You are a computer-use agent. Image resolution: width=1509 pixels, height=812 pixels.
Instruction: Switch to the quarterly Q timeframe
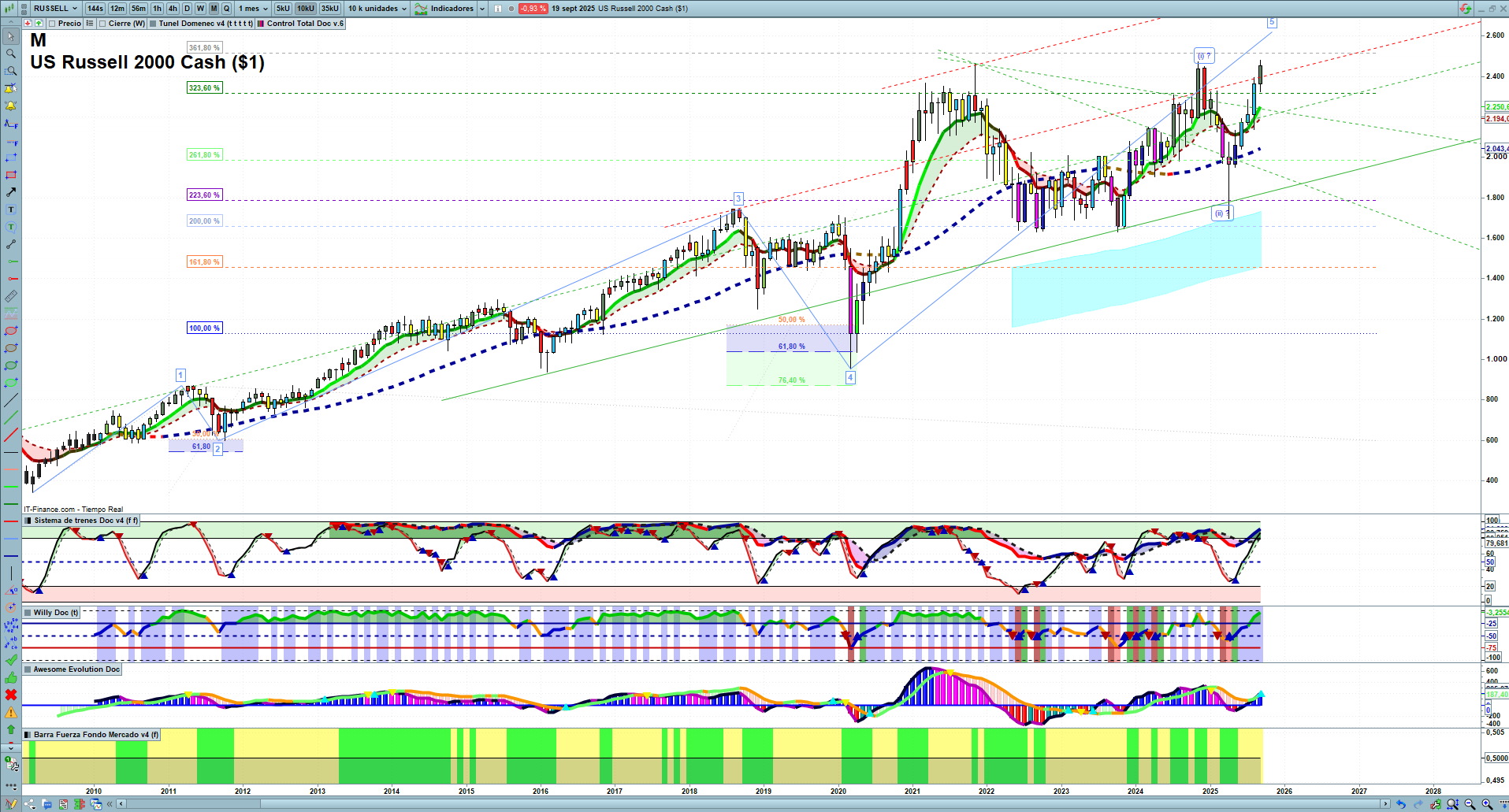[x=226, y=9]
